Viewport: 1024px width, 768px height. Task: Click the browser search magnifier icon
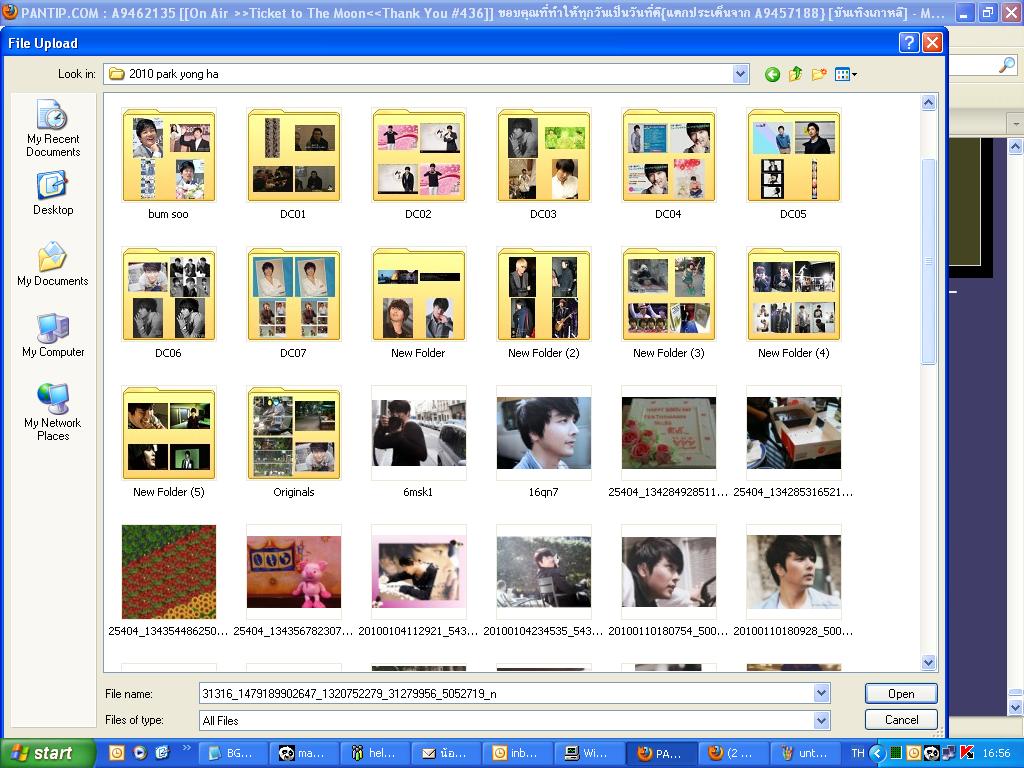1006,65
